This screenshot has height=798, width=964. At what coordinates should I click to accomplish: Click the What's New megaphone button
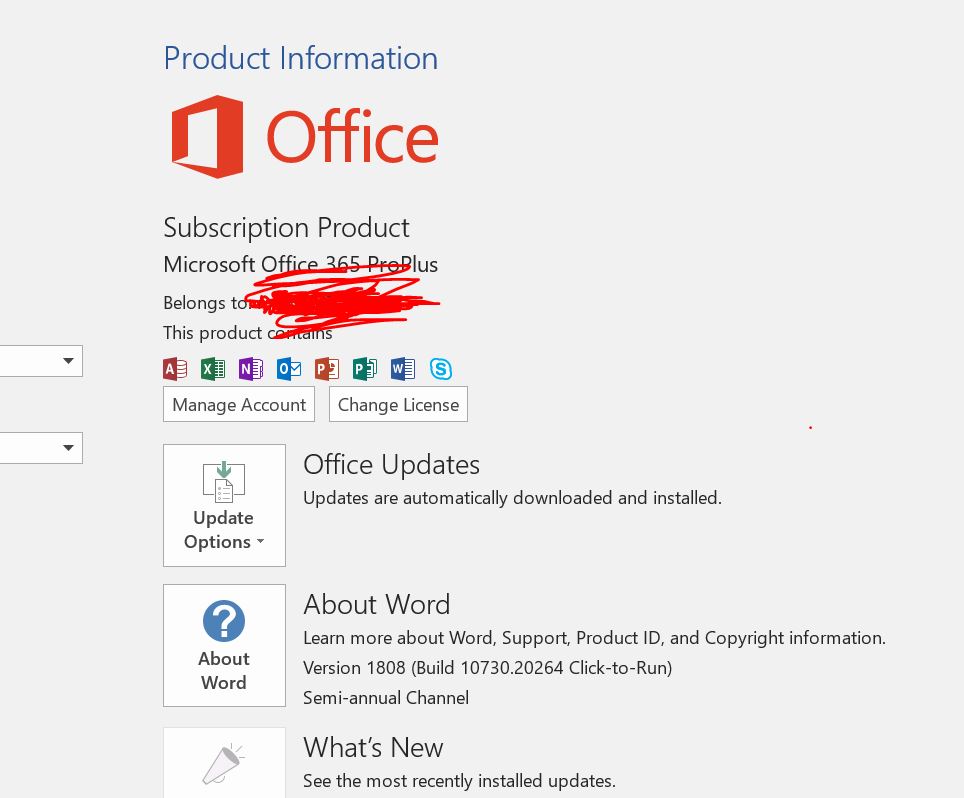[x=224, y=764]
